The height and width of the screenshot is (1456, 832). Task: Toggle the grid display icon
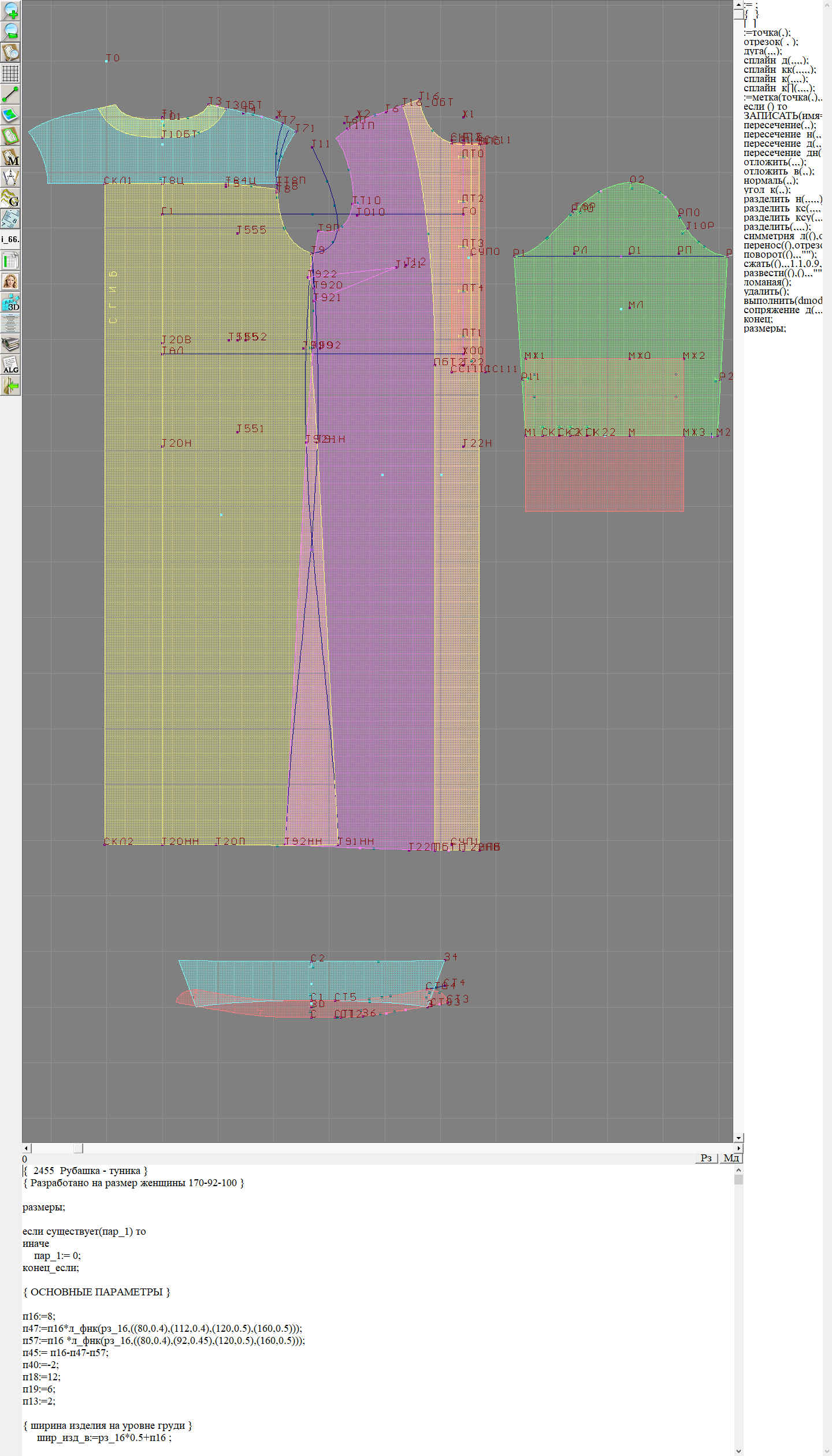tap(10, 73)
